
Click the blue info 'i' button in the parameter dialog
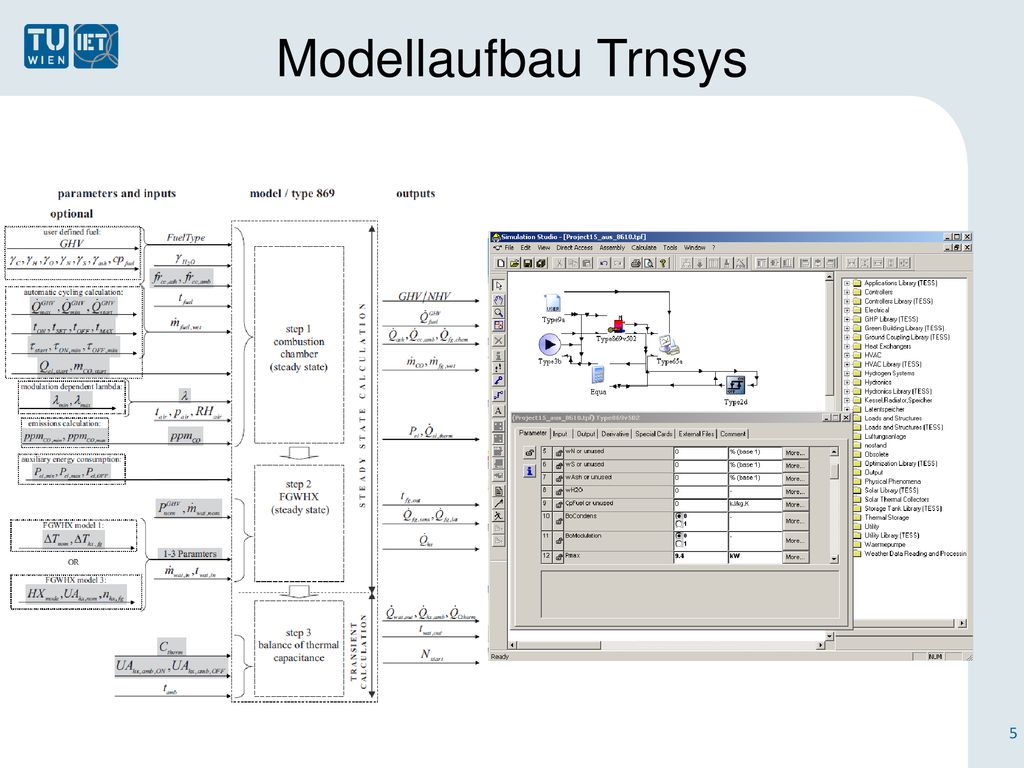coord(529,470)
